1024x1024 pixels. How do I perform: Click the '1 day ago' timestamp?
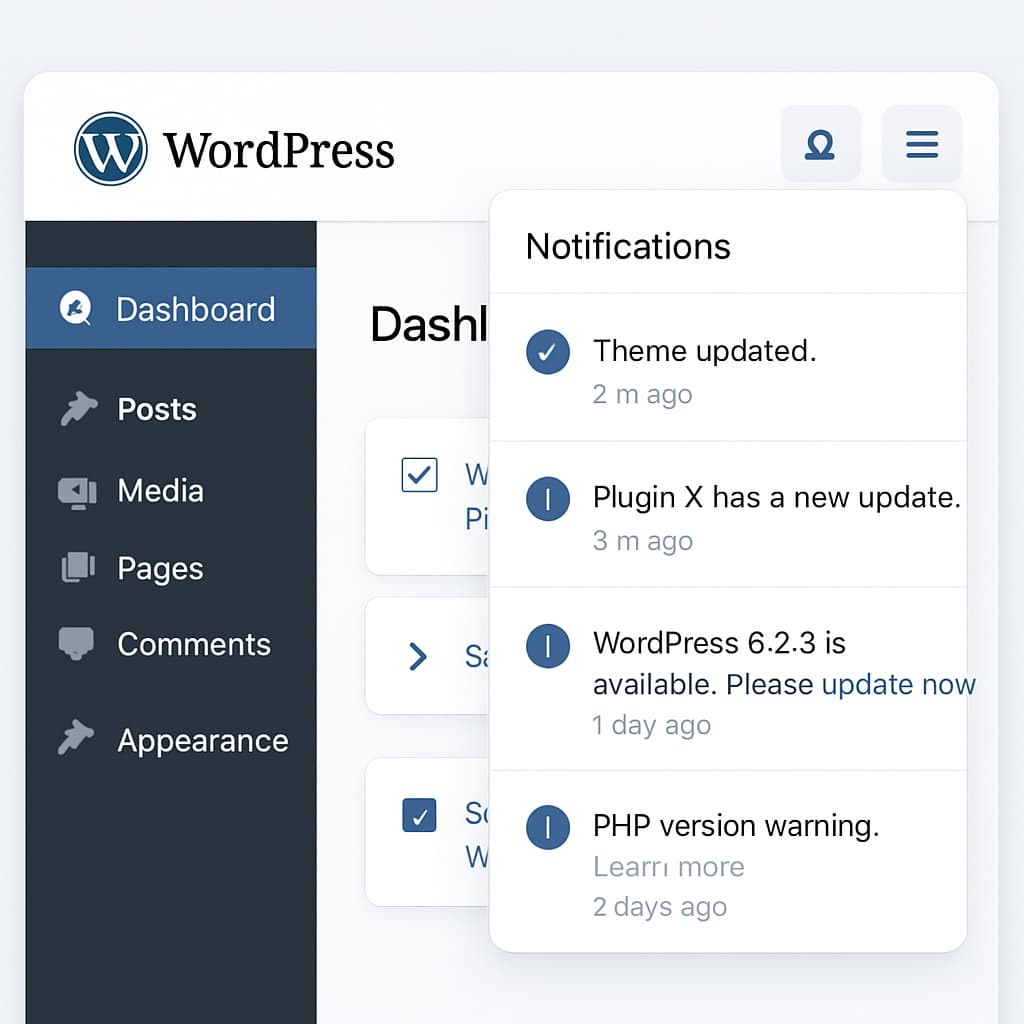click(x=652, y=725)
